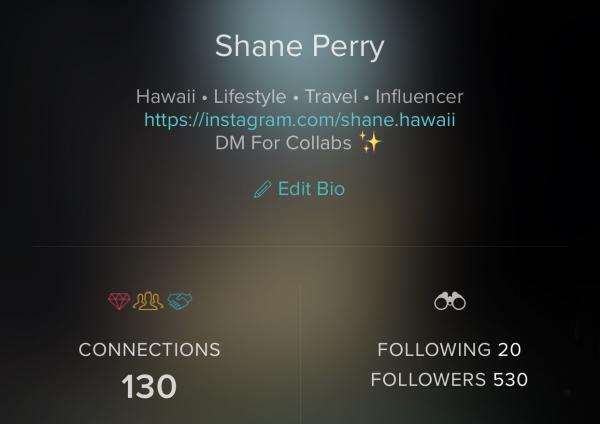
Task: Click the pencil icon beside Edit Bio
Action: (262, 189)
